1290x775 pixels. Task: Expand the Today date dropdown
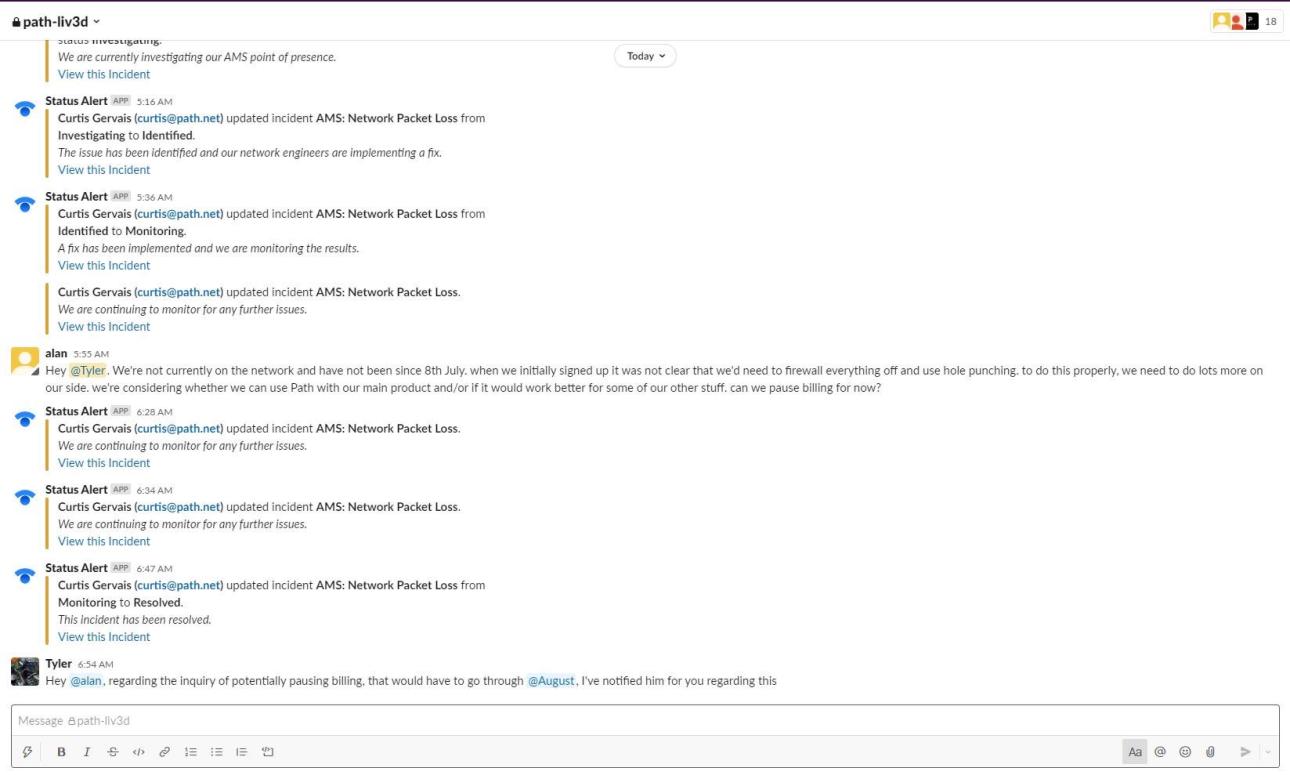(x=645, y=57)
